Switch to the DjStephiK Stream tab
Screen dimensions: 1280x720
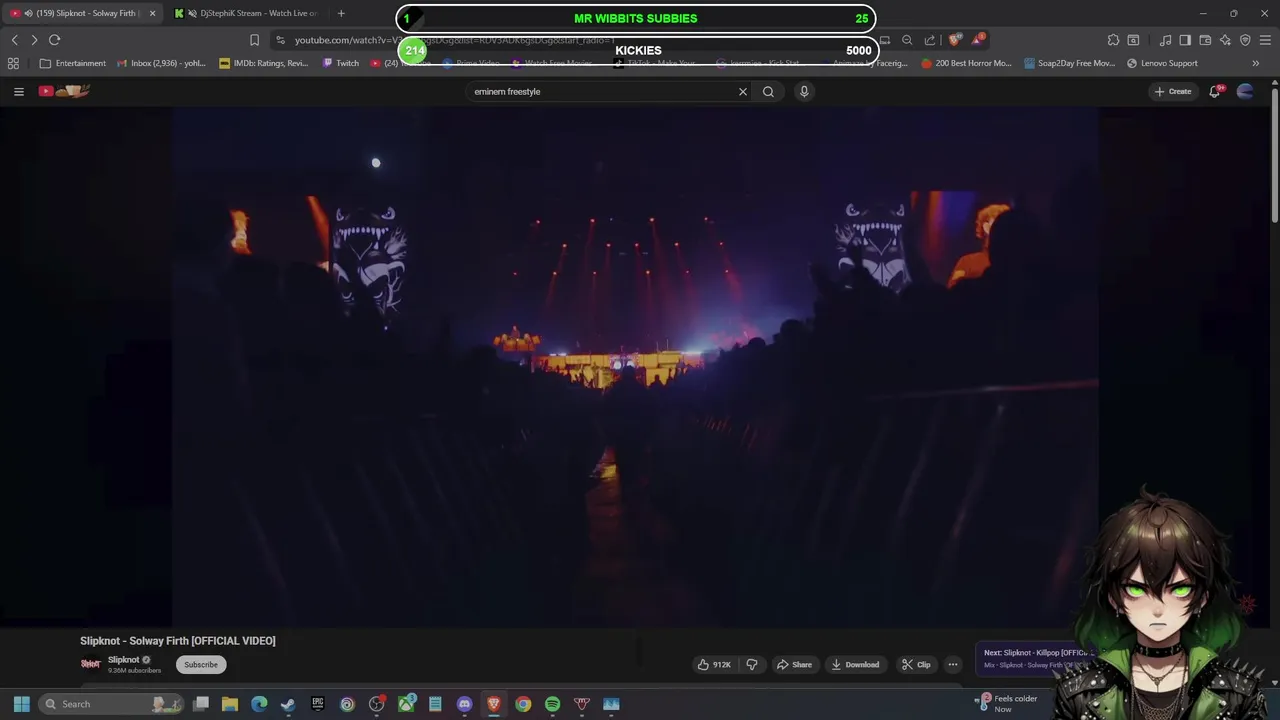(x=247, y=13)
